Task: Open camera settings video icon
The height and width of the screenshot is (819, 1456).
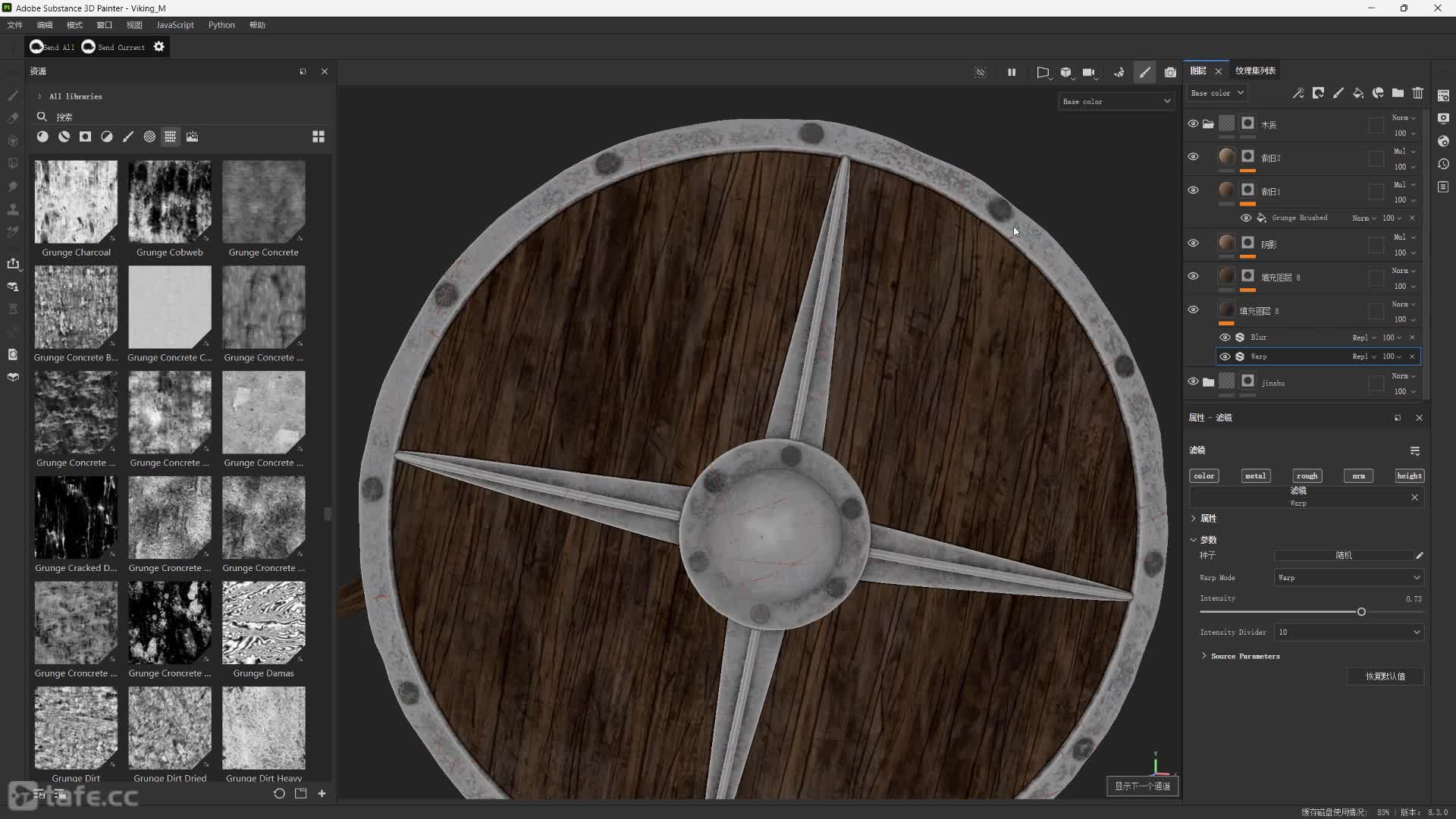Action: click(1090, 72)
